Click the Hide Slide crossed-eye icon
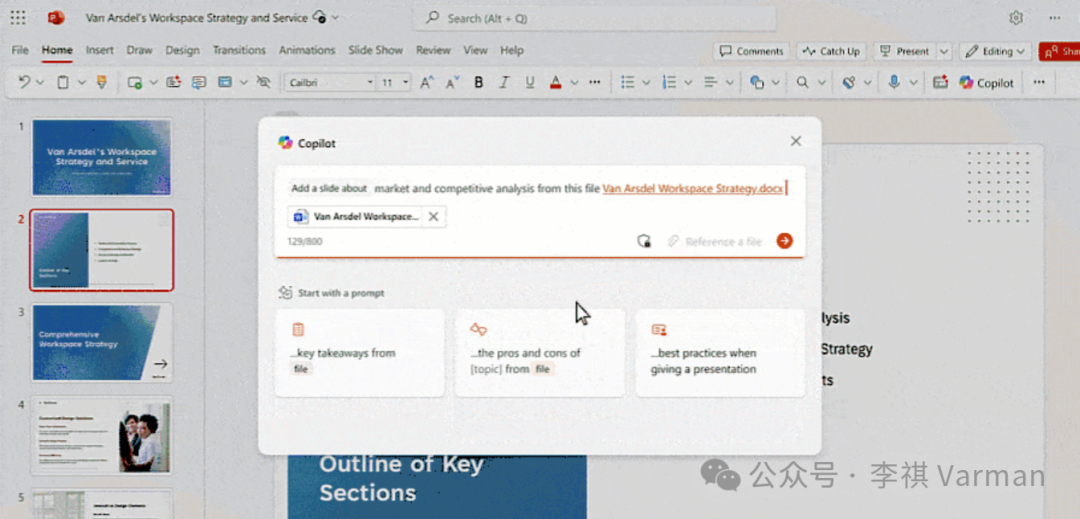Image resolution: width=1080 pixels, height=519 pixels. click(264, 83)
